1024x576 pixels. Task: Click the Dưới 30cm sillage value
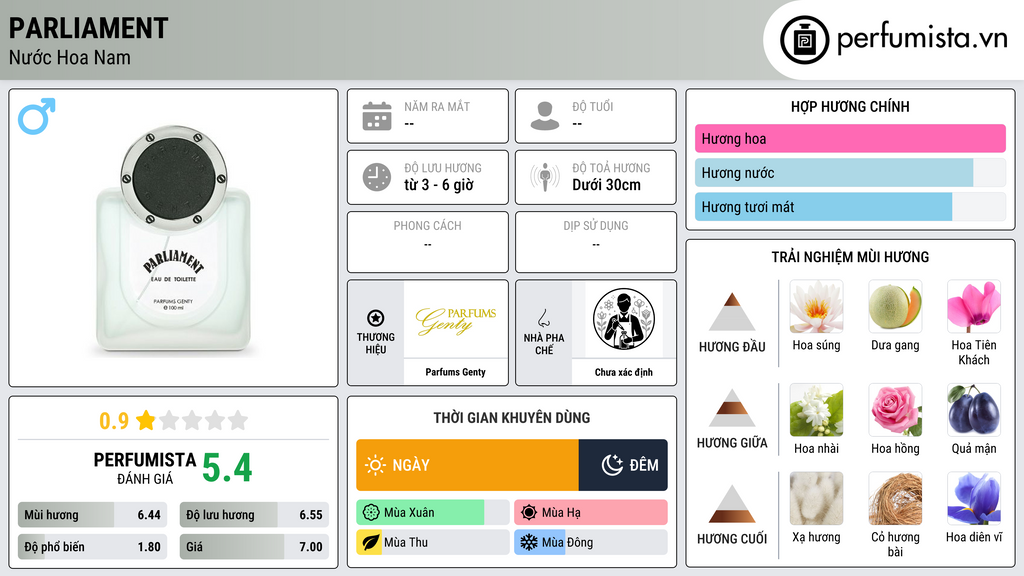(x=607, y=185)
